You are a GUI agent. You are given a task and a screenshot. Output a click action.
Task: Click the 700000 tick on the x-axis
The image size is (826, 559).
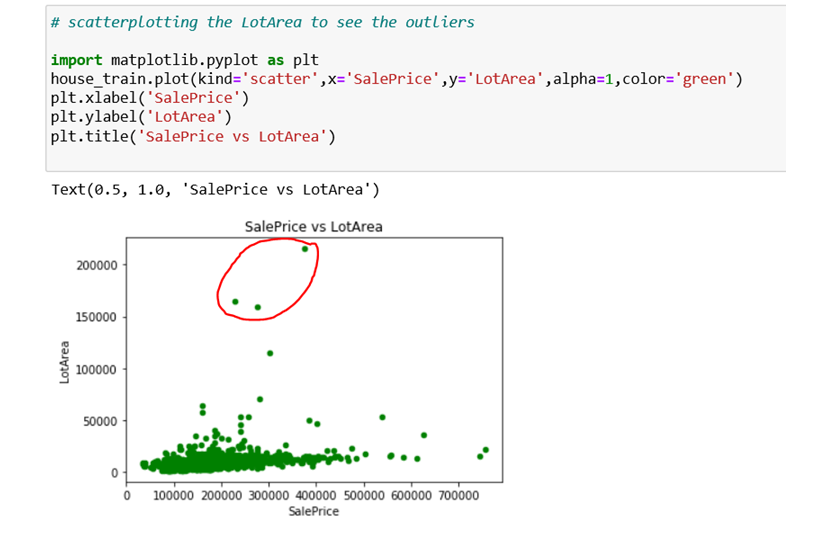coord(459,495)
